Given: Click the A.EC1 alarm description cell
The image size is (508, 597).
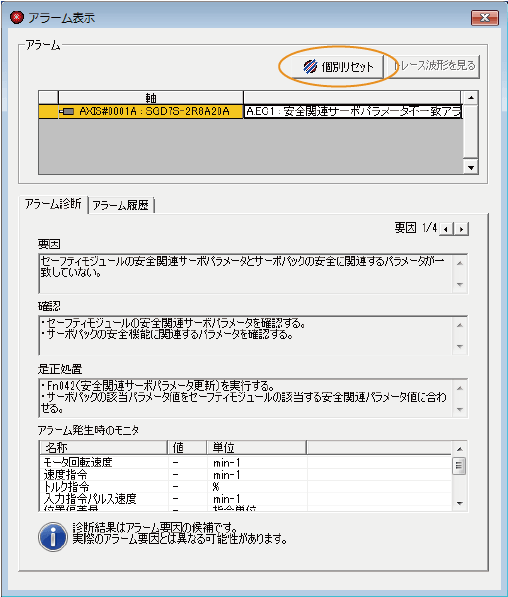Looking at the screenshot, I should coord(353,112).
